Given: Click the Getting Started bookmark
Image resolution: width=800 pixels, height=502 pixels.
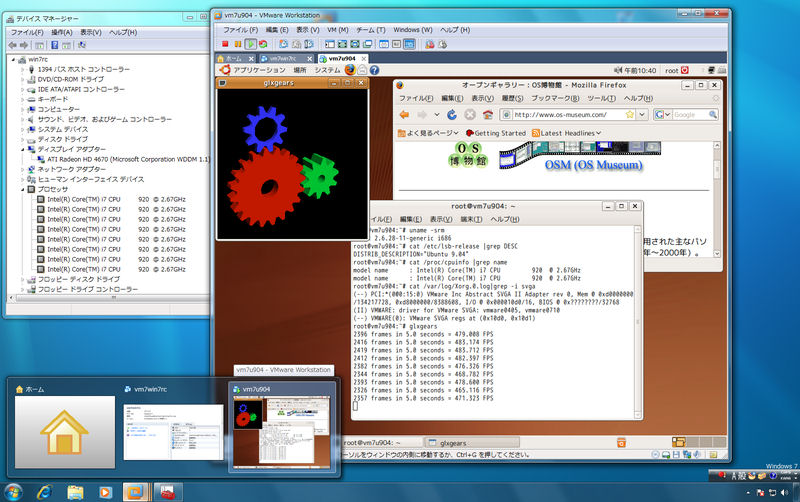Looking at the screenshot, I should point(495,133).
